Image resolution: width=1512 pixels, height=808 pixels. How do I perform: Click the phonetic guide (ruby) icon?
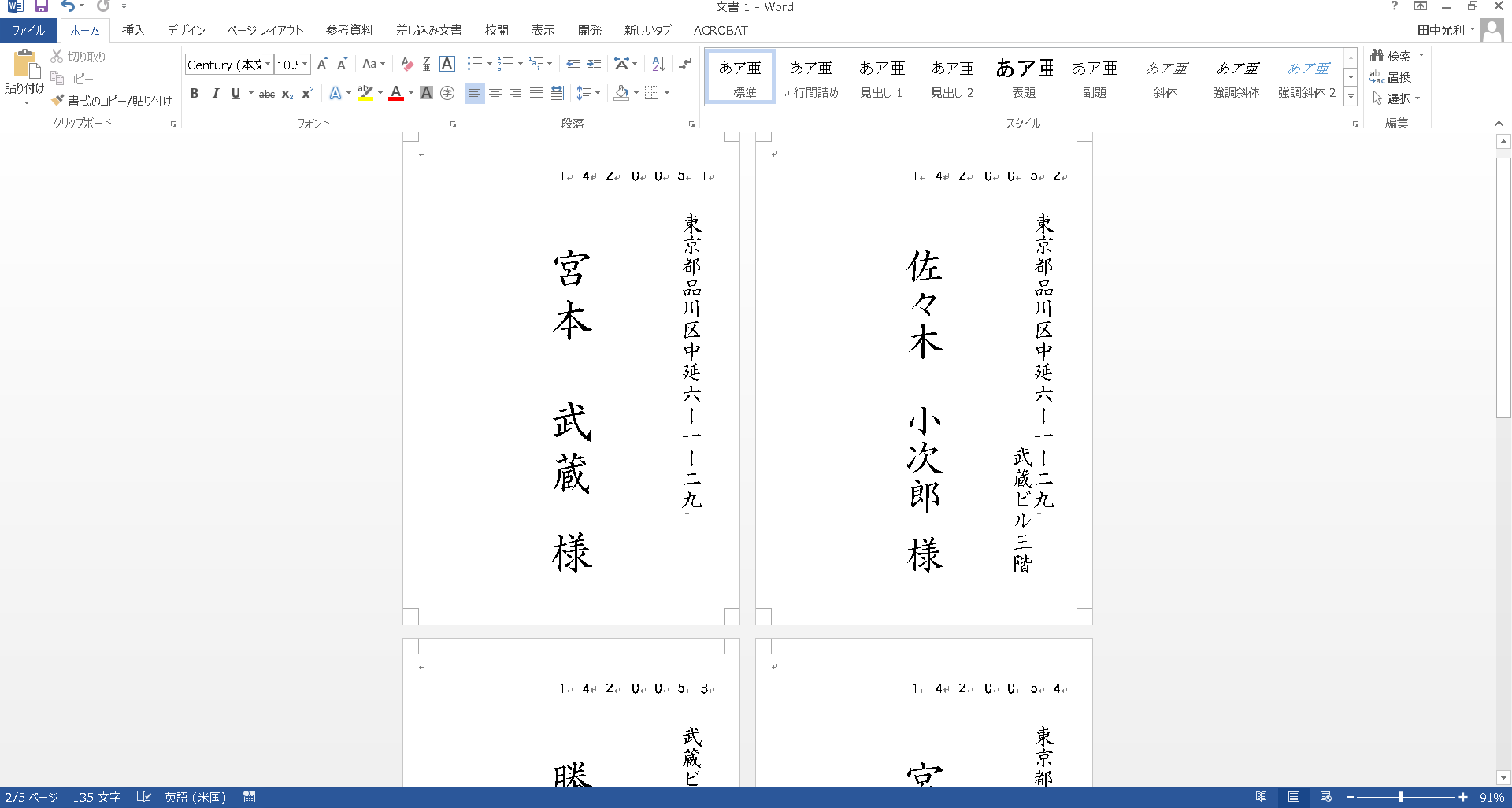point(427,64)
